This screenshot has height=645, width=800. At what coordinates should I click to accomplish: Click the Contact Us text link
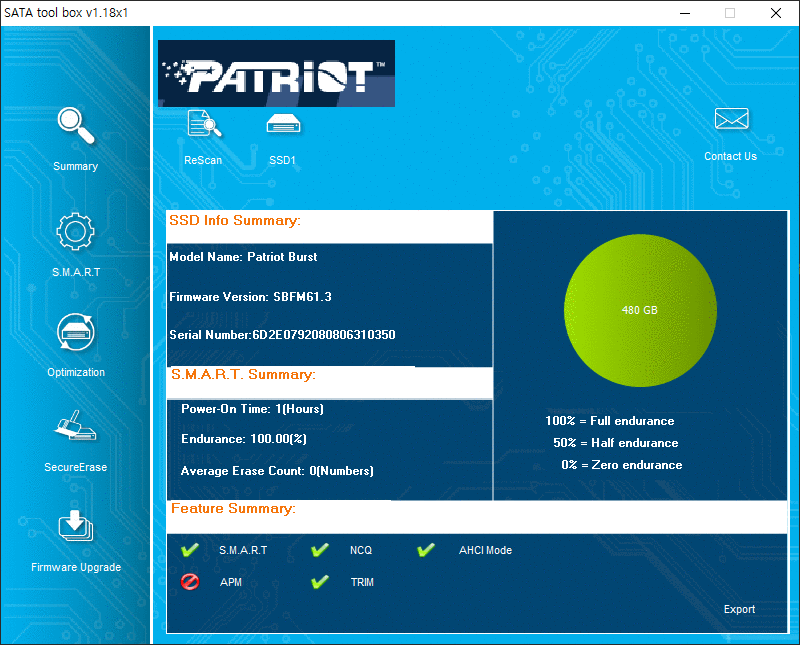pyautogui.click(x=730, y=156)
